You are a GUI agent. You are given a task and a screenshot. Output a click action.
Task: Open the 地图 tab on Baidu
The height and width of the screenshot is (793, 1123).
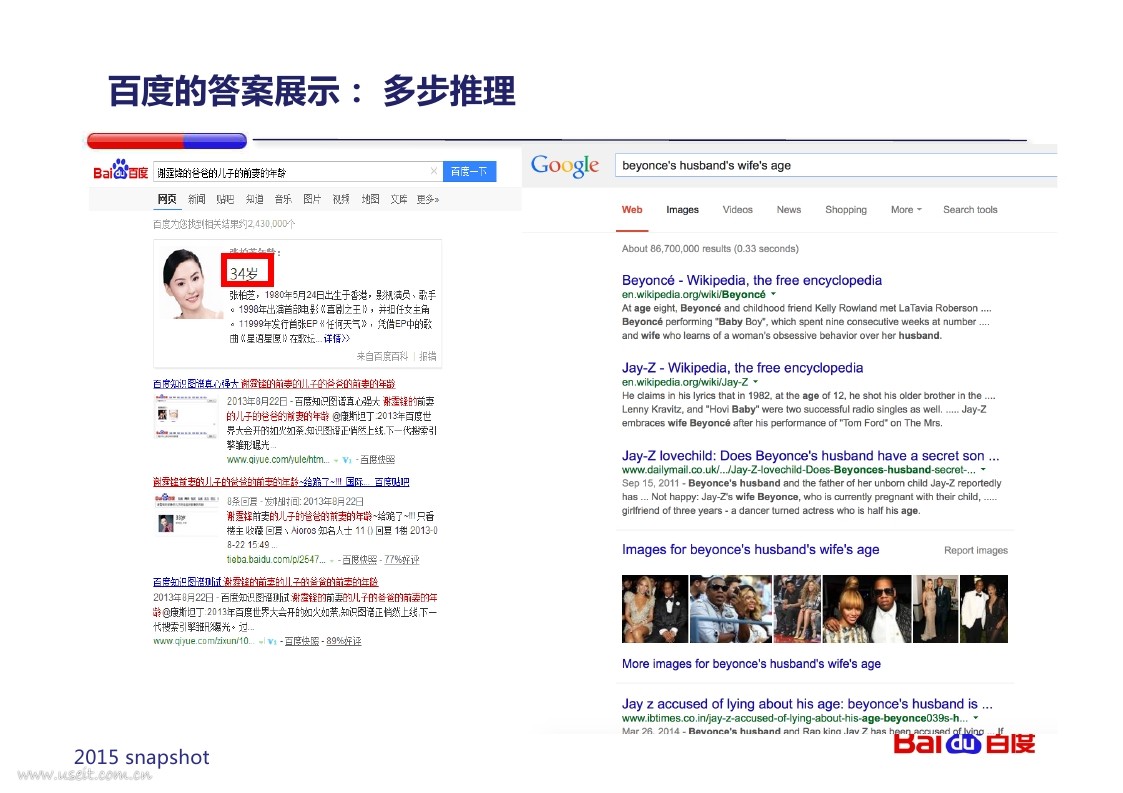click(x=370, y=199)
